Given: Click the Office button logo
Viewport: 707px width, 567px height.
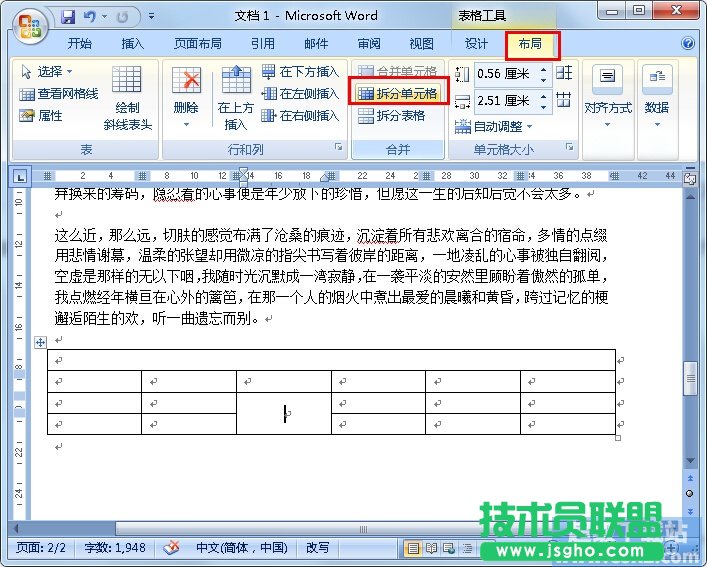Looking at the screenshot, I should click(28, 22).
